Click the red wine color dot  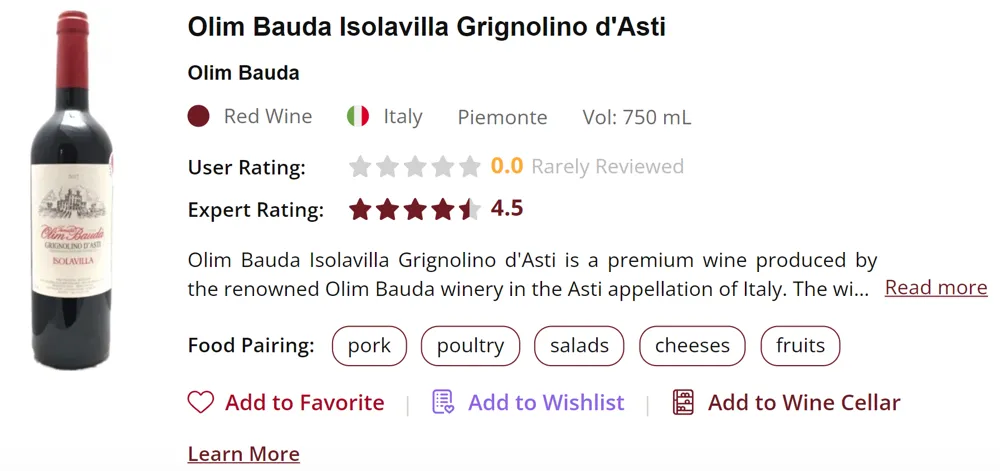(x=198, y=117)
